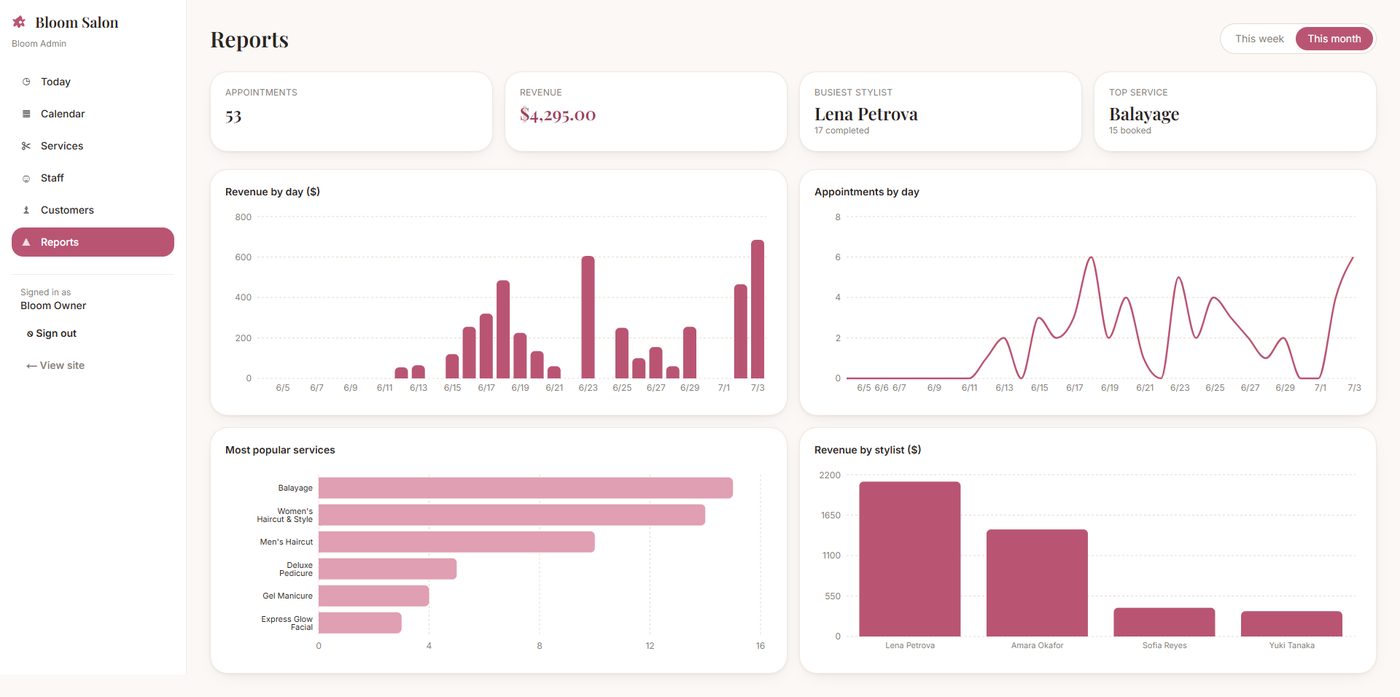
Task: Click the 'Lena Petrova' stylist axis label
Action: [x=910, y=646]
